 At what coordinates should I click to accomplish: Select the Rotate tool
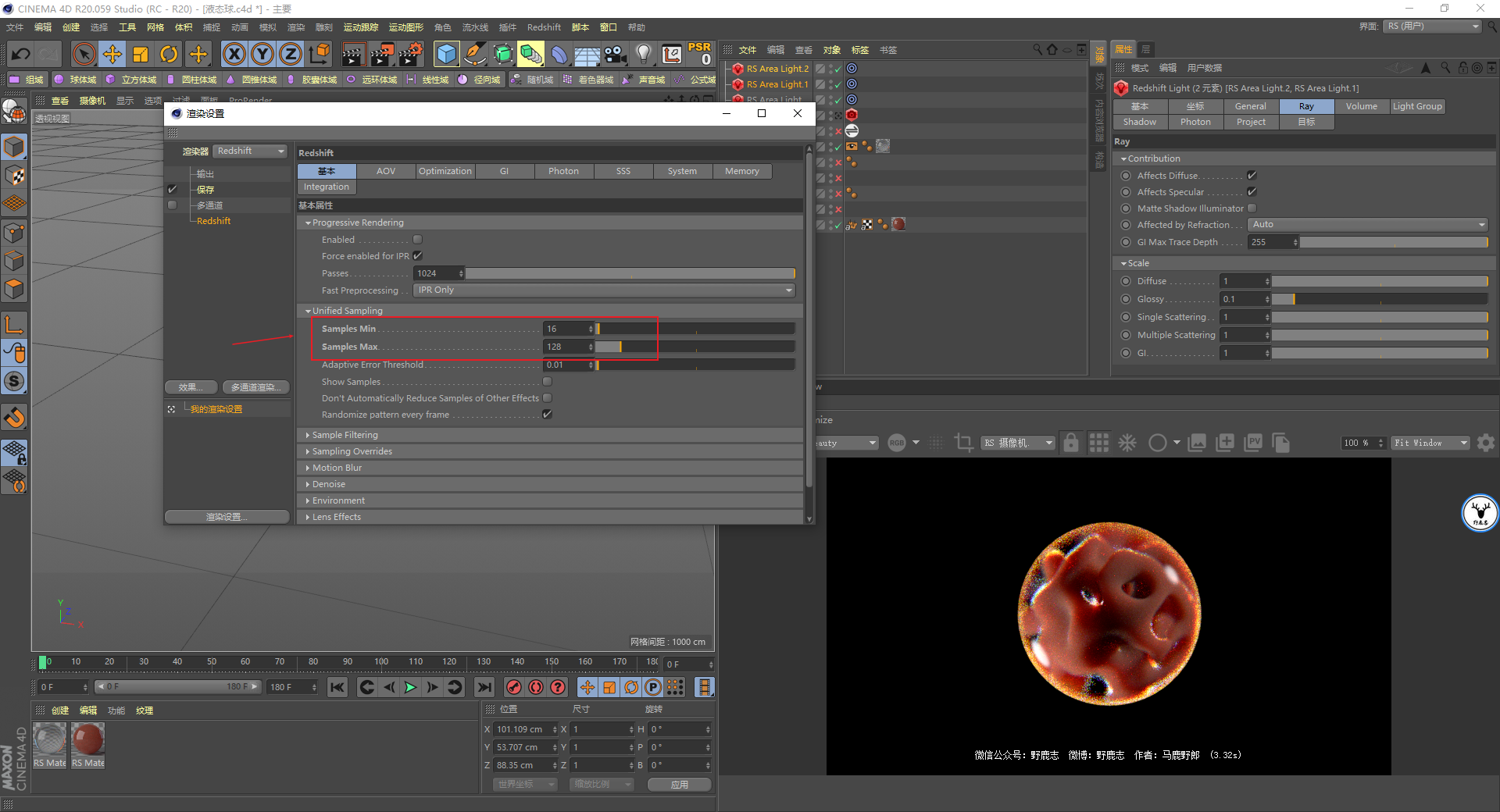coord(169,54)
